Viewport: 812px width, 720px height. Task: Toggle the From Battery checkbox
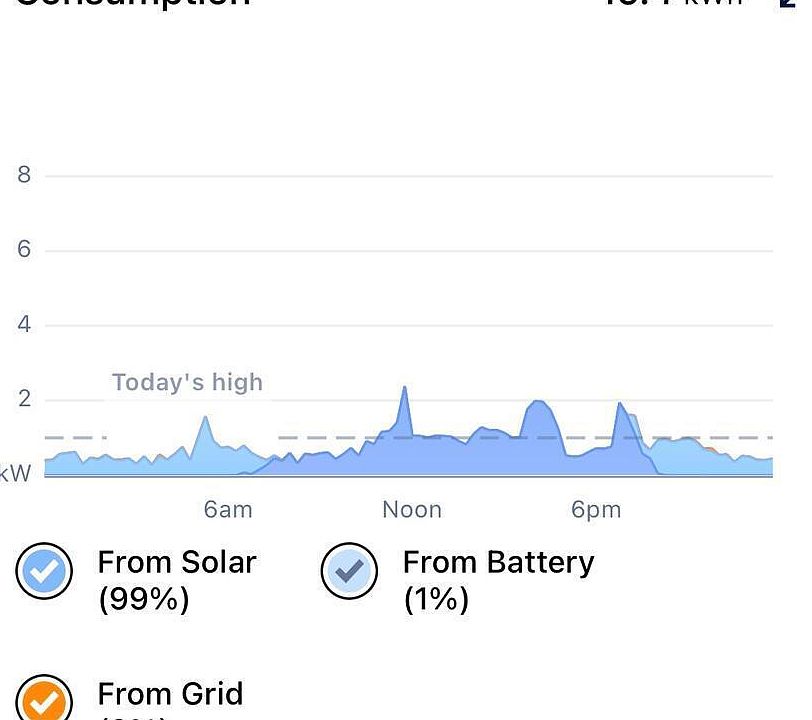coord(349,571)
